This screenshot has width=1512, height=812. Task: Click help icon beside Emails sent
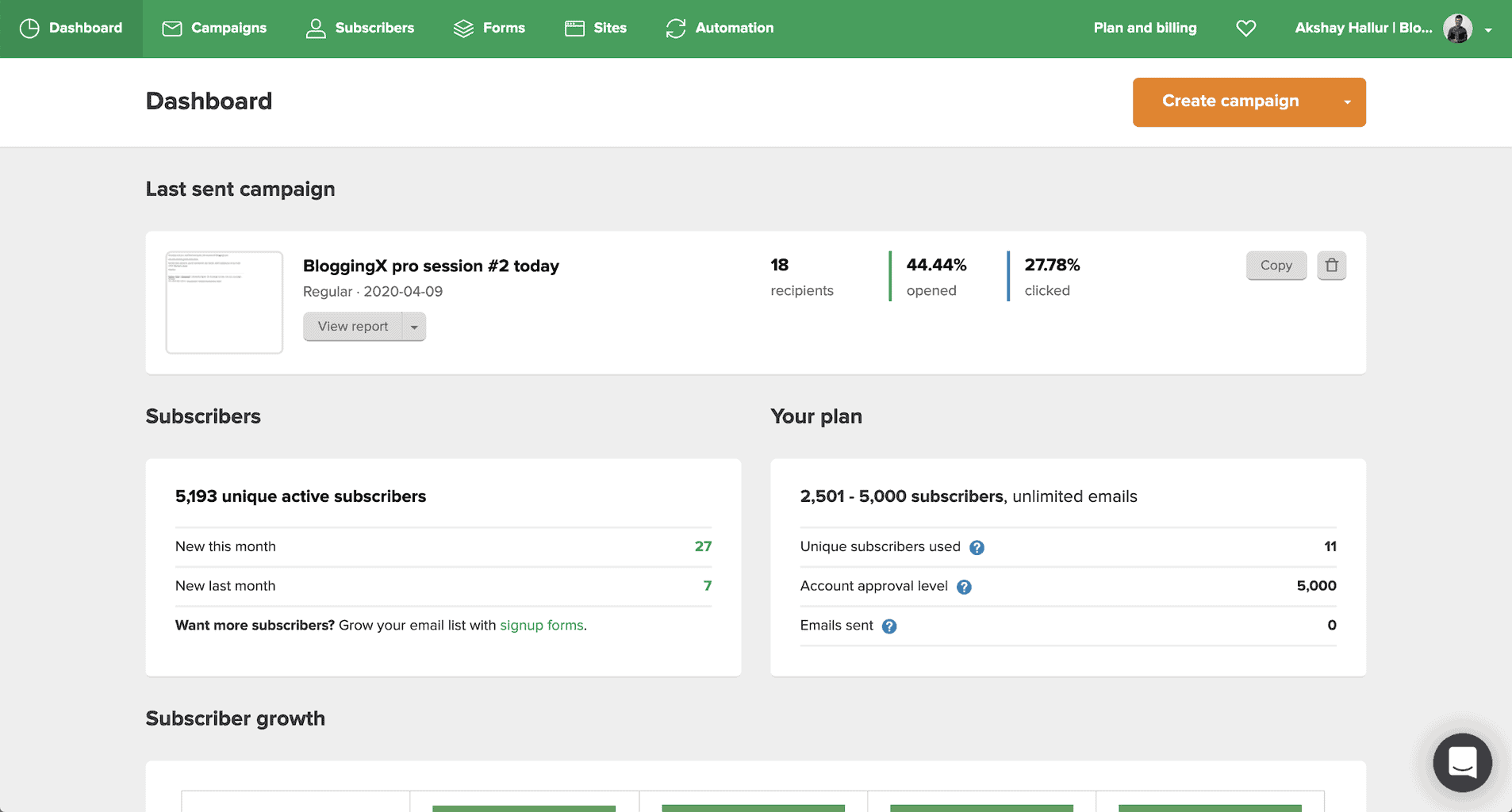pyautogui.click(x=889, y=626)
